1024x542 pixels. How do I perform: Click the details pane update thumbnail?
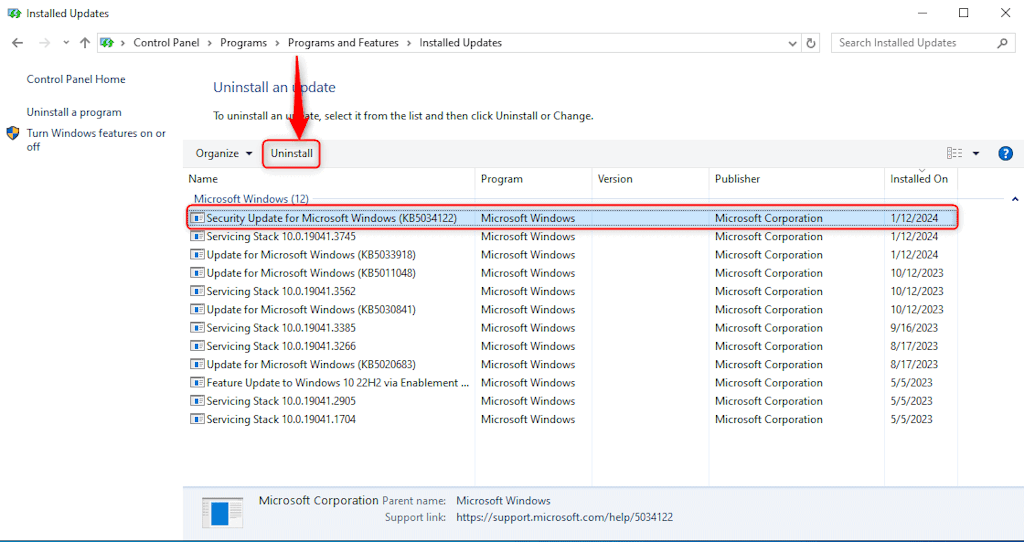coord(222,512)
